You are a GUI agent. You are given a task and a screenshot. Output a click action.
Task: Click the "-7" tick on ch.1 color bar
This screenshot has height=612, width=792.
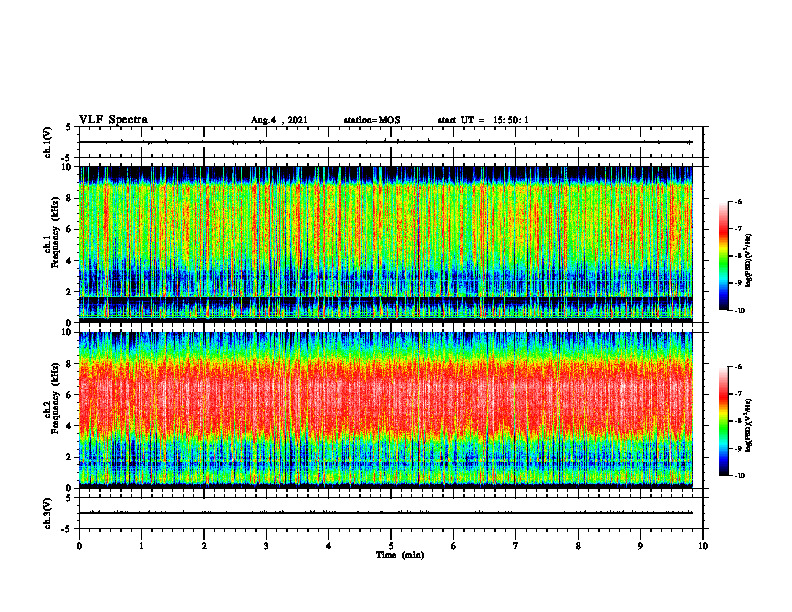click(738, 229)
